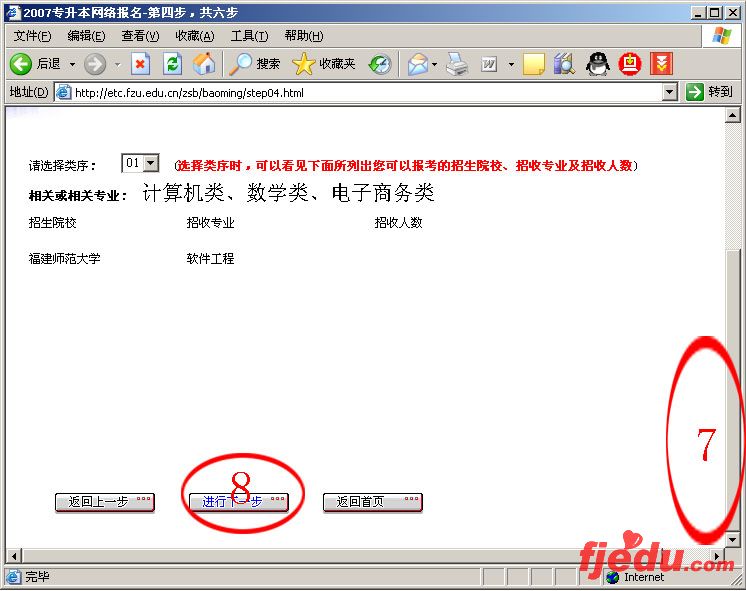Click the Back (后退) arrow icon
Viewport: 746px width, 591px height.
point(21,64)
